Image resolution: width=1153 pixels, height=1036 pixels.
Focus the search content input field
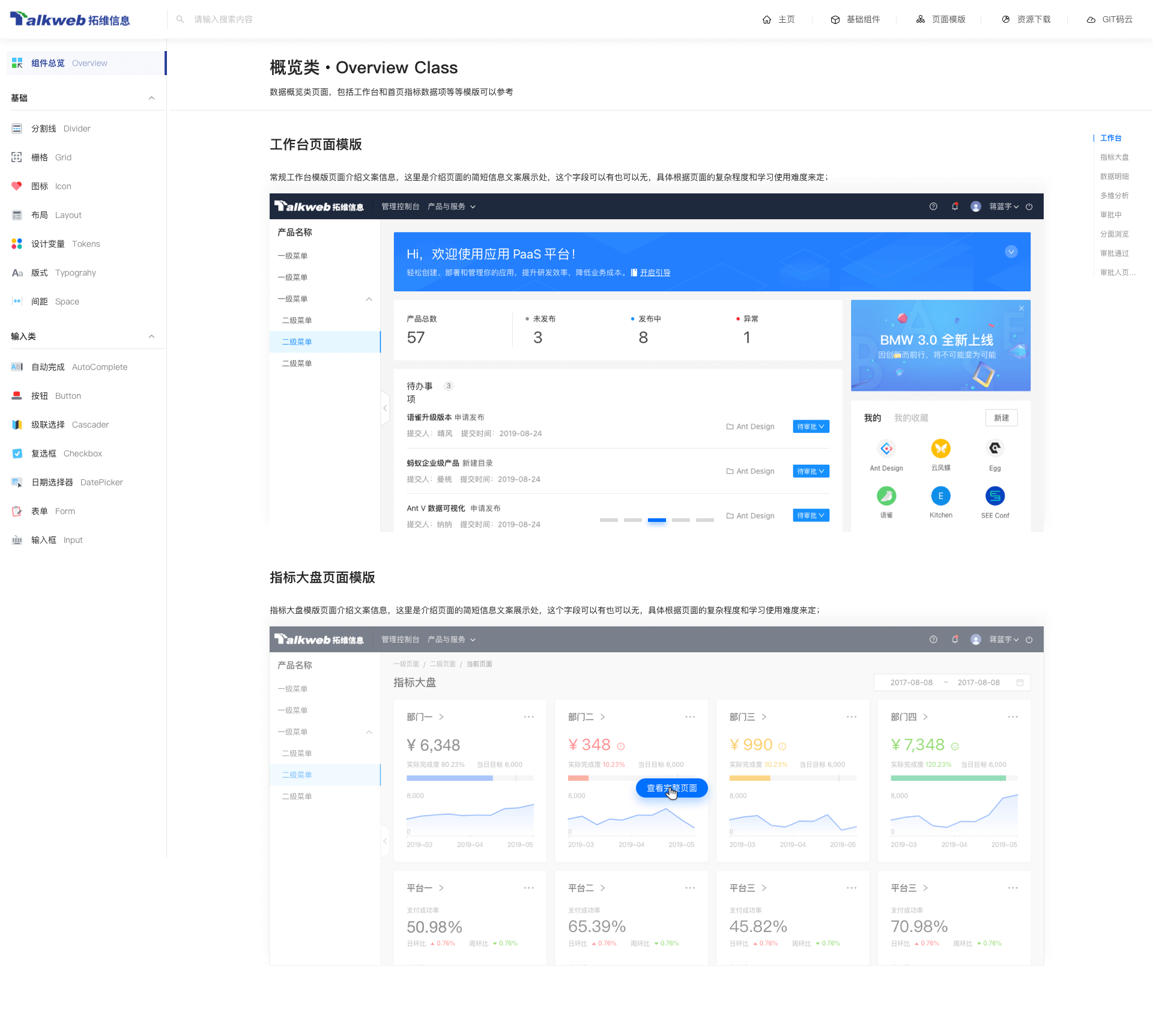pos(223,19)
